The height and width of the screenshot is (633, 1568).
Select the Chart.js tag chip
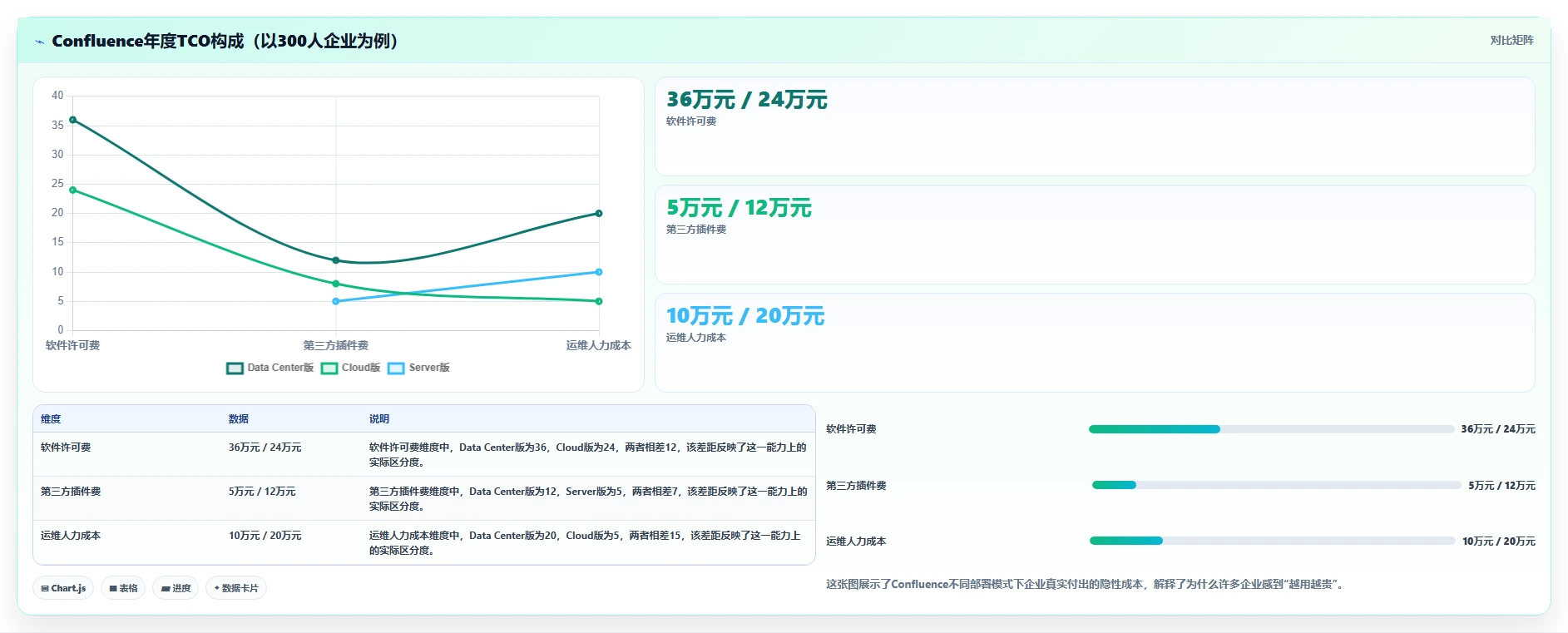[63, 588]
